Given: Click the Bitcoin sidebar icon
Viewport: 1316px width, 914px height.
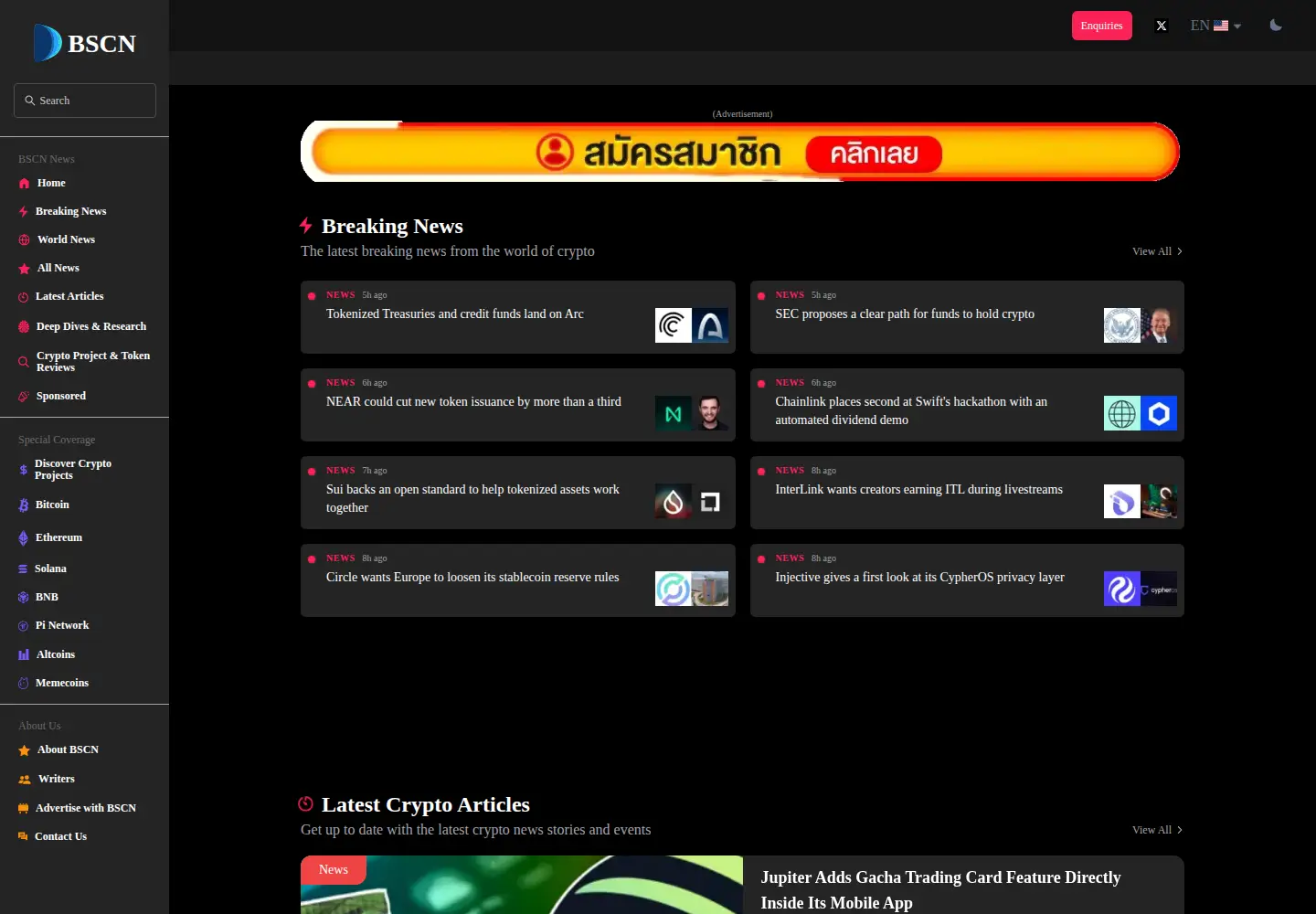Looking at the screenshot, I should click(24, 505).
